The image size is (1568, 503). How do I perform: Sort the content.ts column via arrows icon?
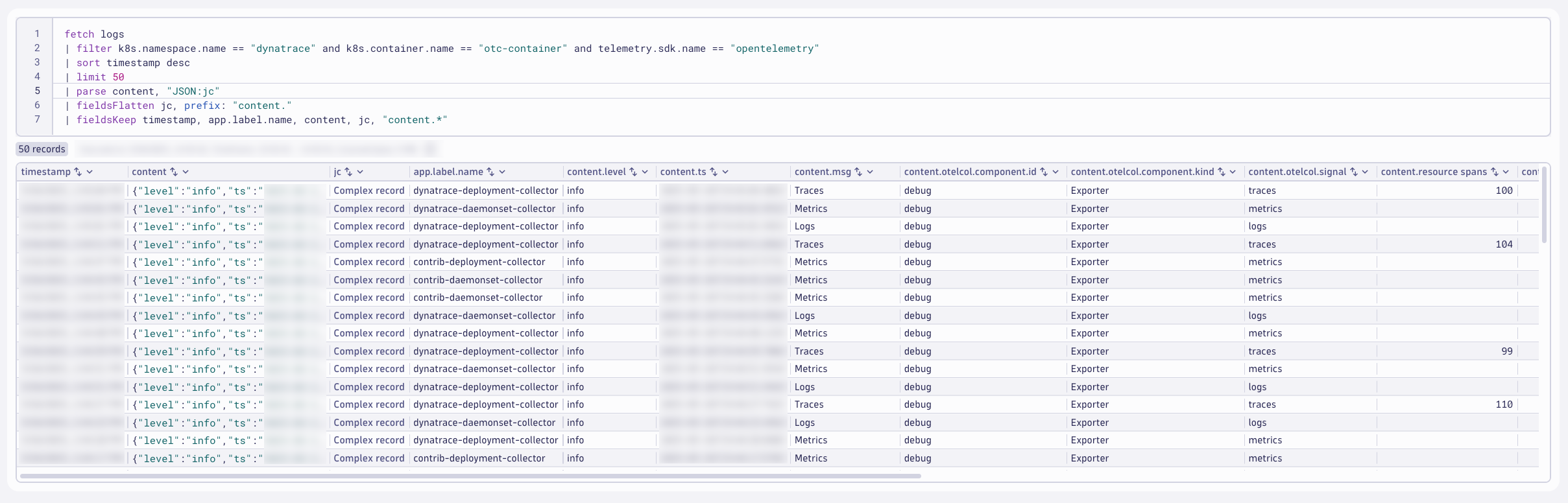(714, 172)
